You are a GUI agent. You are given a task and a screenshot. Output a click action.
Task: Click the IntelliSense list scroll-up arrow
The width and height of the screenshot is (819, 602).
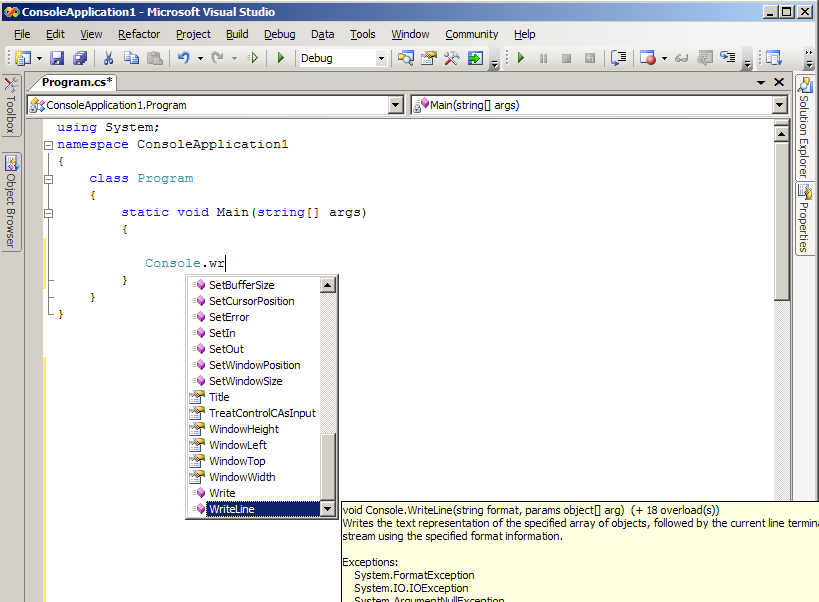pos(327,285)
